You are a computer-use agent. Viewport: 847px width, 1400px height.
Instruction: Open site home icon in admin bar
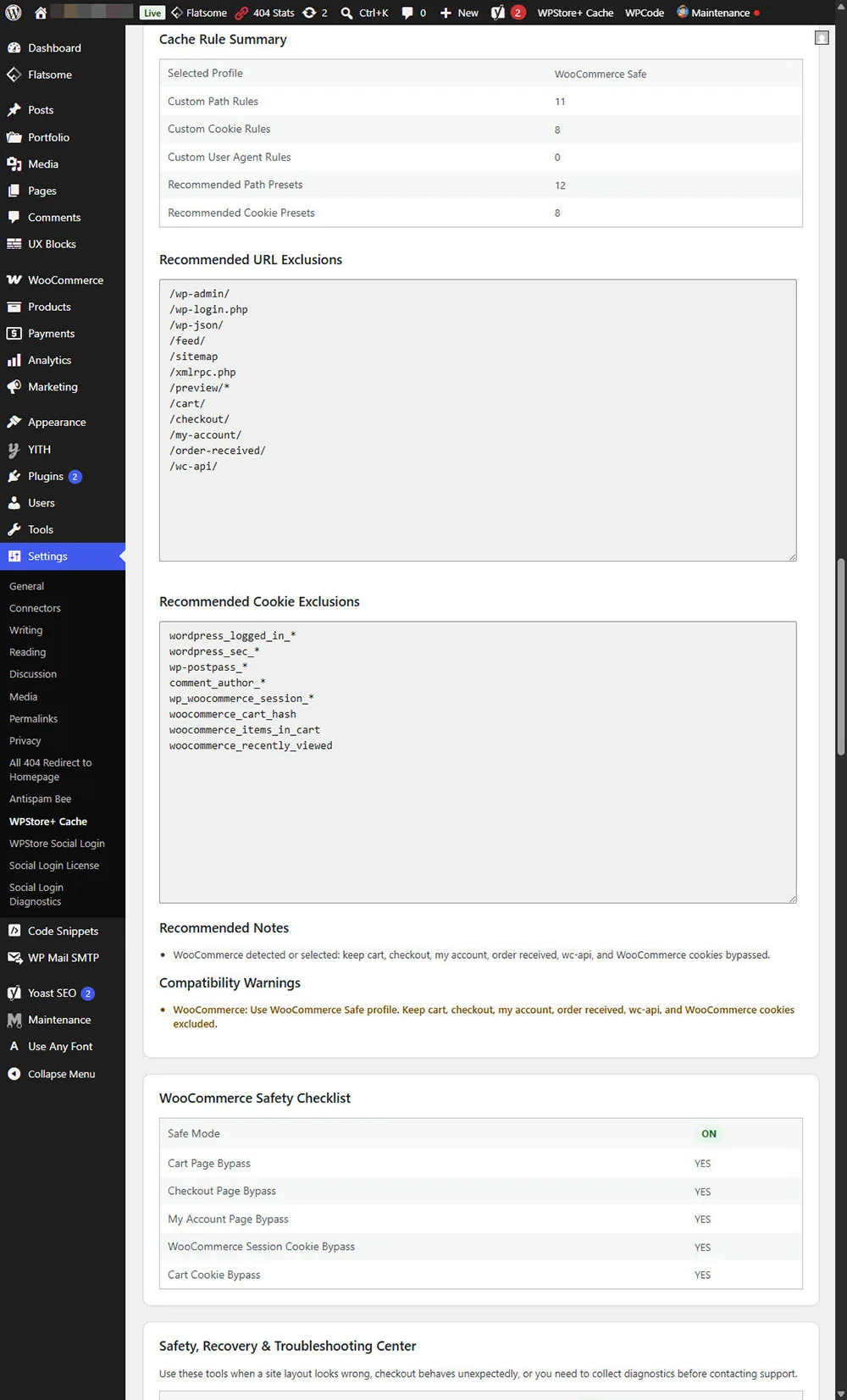point(41,13)
